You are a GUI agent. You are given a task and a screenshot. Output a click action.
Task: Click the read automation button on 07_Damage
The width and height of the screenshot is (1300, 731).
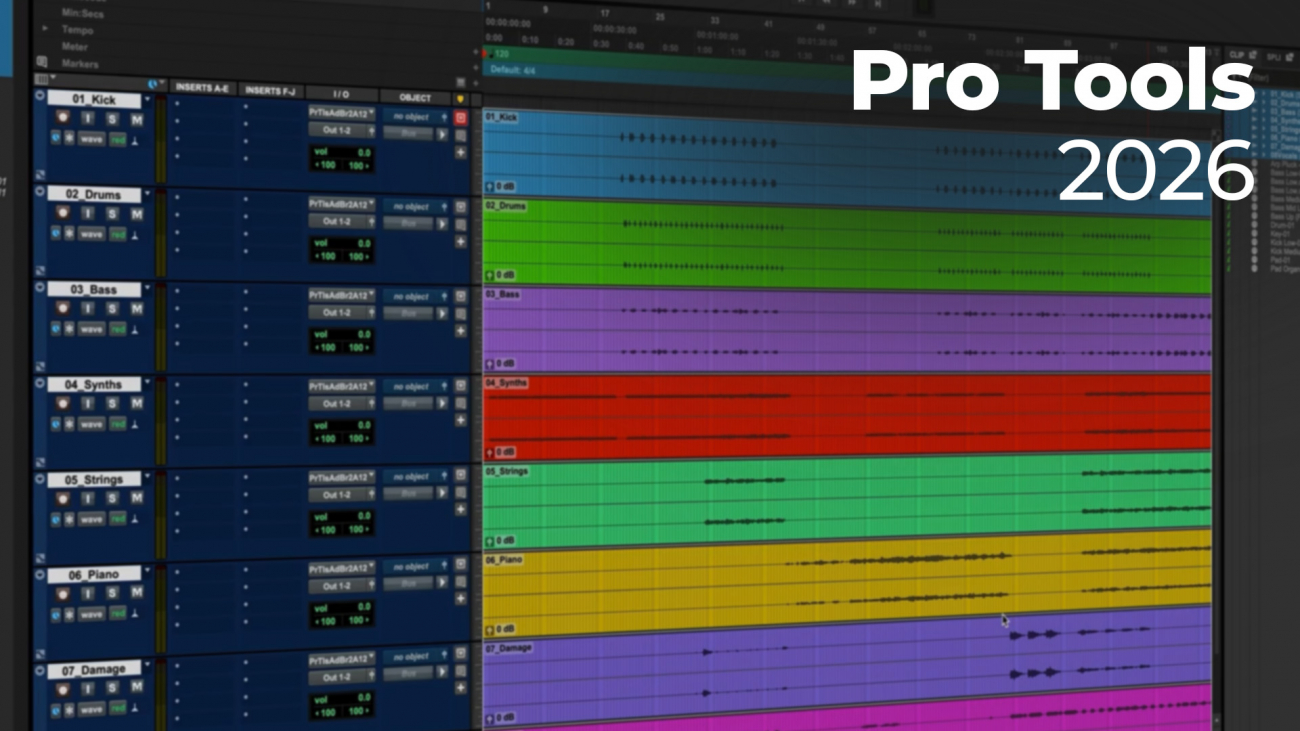coord(118,710)
